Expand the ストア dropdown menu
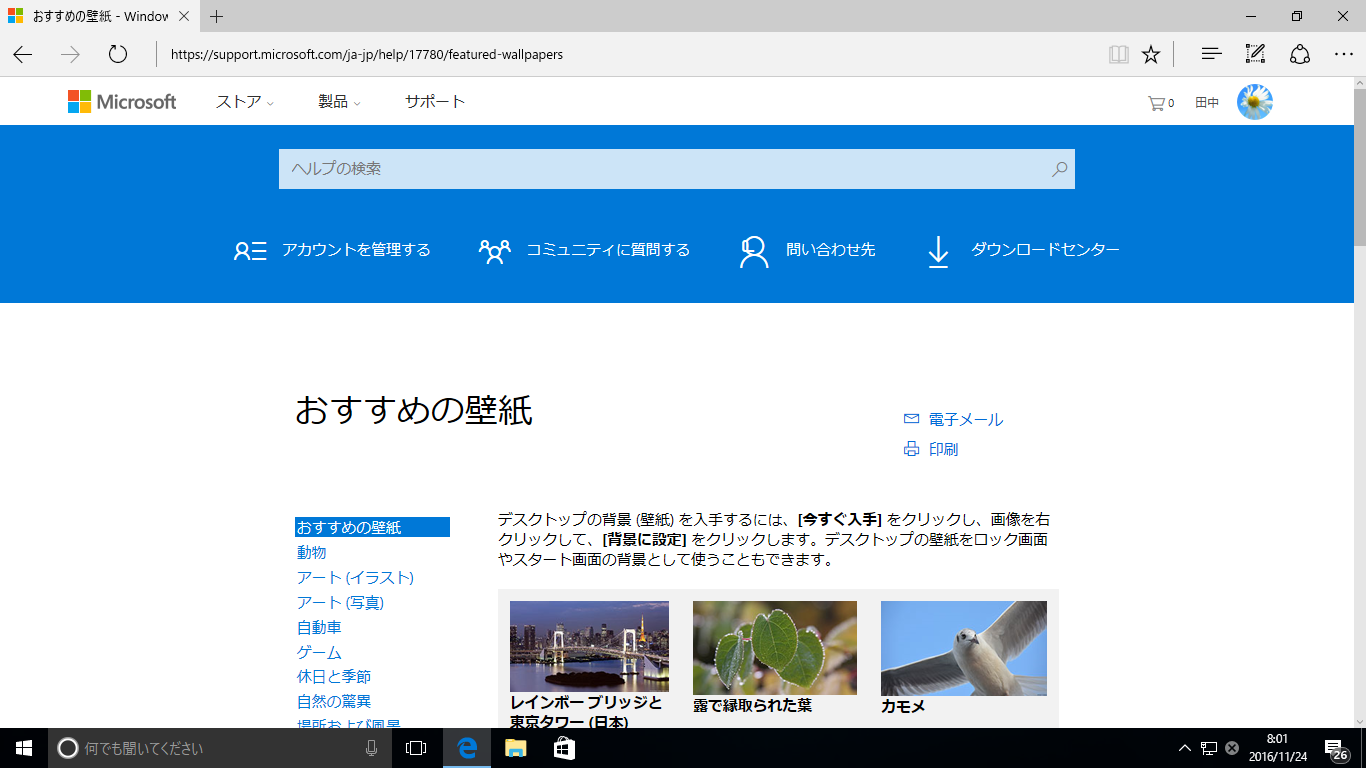Image resolution: width=1366 pixels, height=768 pixels. [239, 101]
